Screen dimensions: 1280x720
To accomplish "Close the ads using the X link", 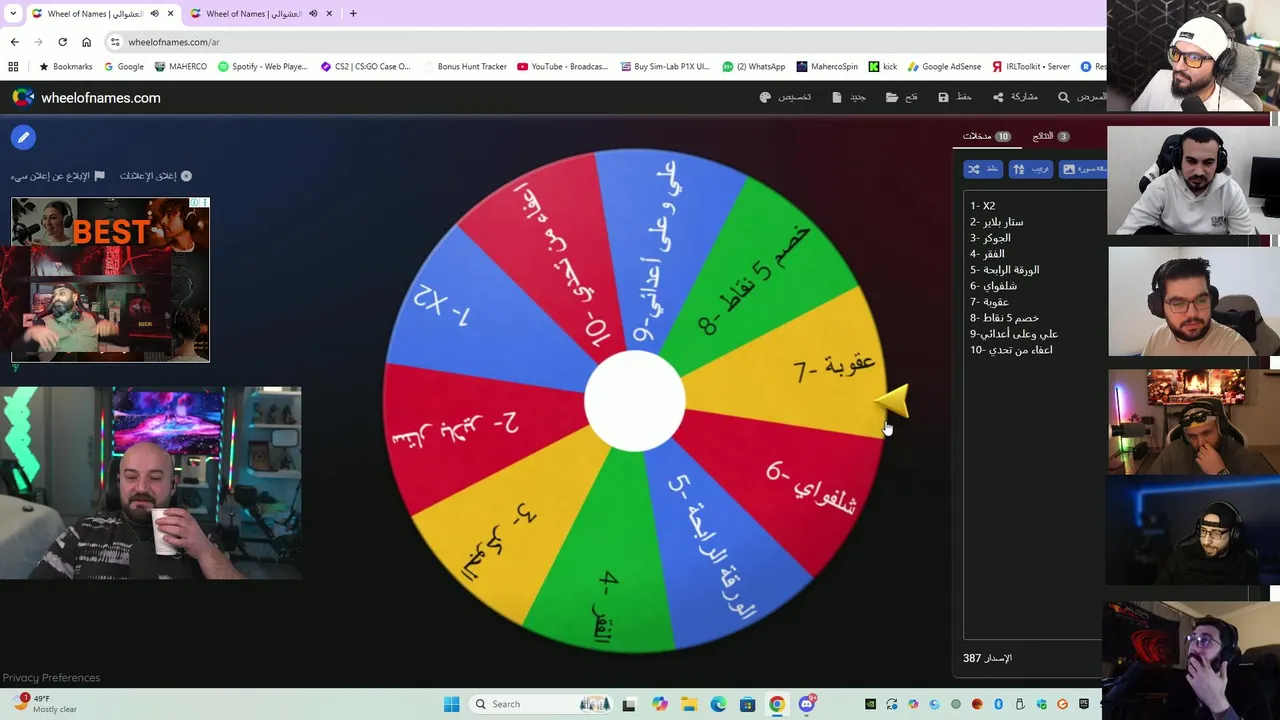I will pyautogui.click(x=155, y=176).
